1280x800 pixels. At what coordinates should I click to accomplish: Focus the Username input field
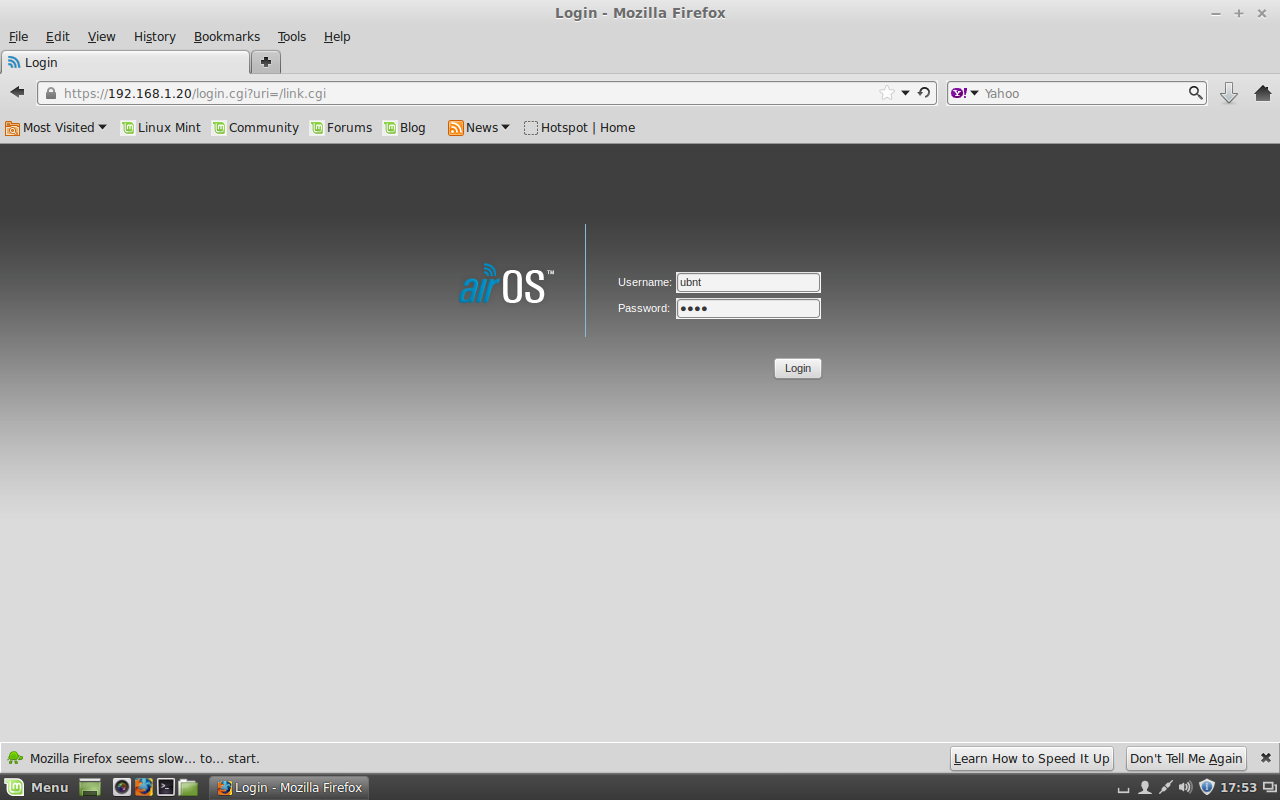pyautogui.click(x=748, y=282)
